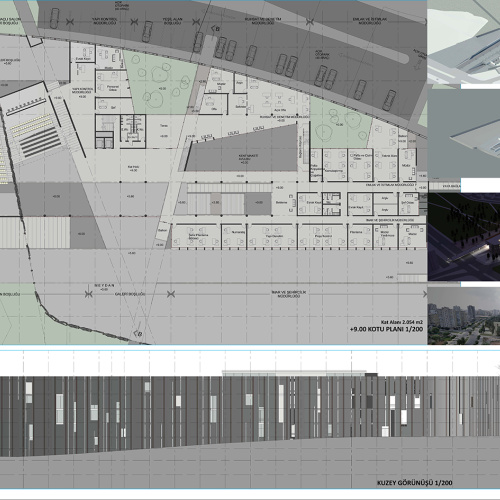Select the Teras room in plan
The image size is (500, 500).
point(164,131)
